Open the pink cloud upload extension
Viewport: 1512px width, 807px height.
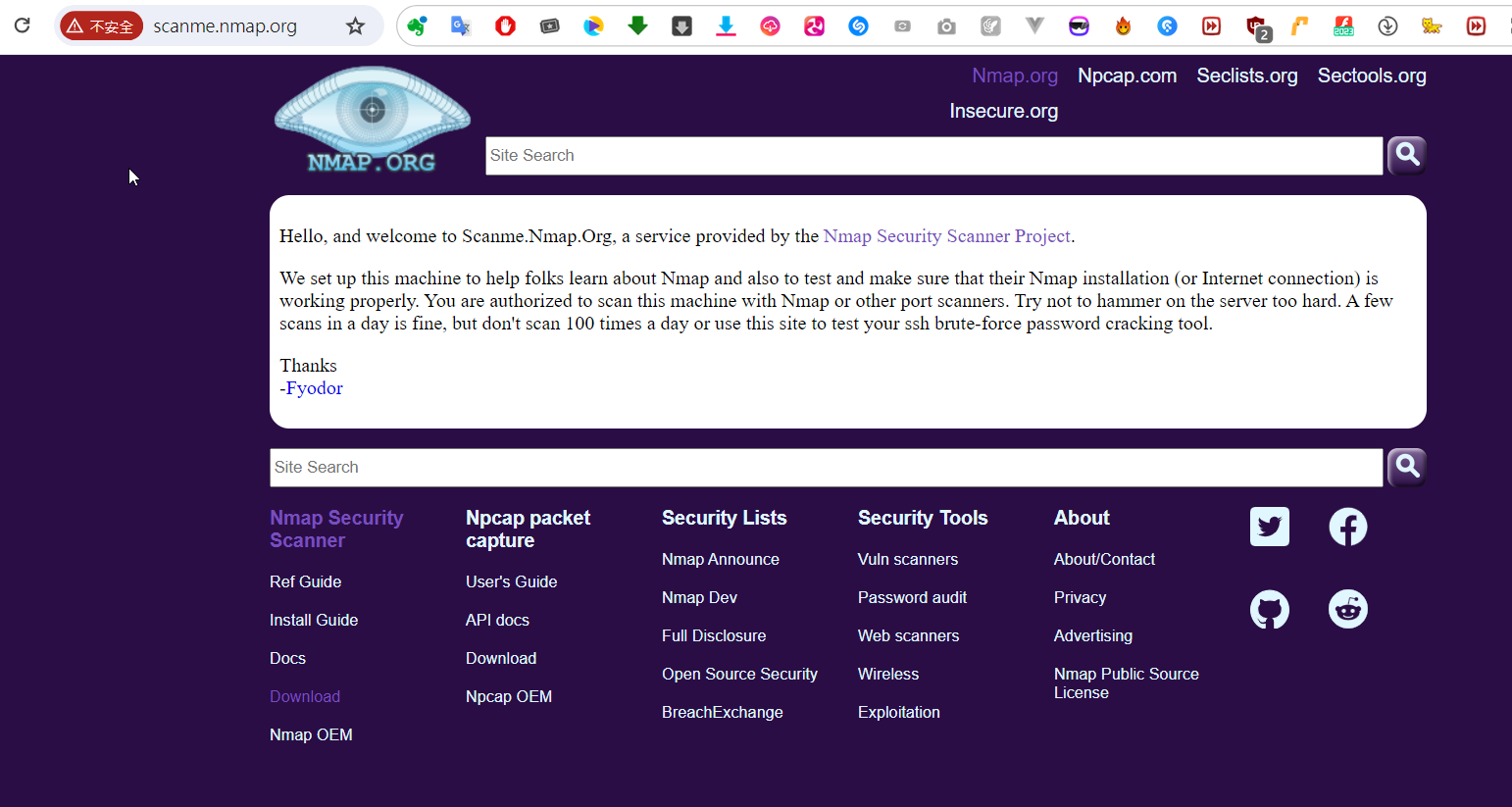click(770, 26)
